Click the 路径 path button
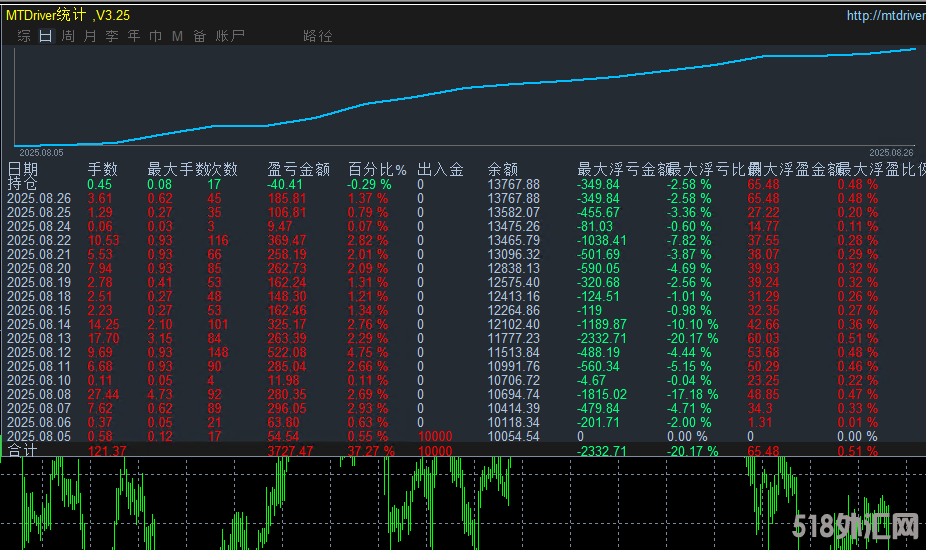Screen dimensions: 926x550 click(318, 36)
